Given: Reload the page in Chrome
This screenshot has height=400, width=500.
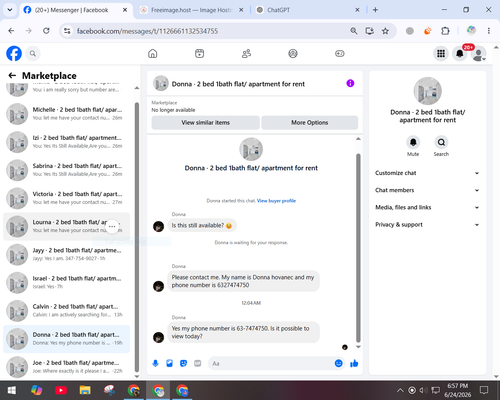Looking at the screenshot, I should pyautogui.click(x=46, y=31).
